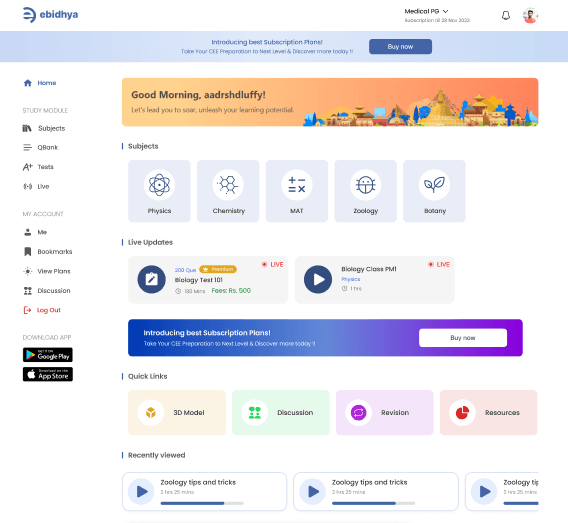The height and width of the screenshot is (523, 568).
Task: Go to Home in sidebar
Action: point(40,83)
